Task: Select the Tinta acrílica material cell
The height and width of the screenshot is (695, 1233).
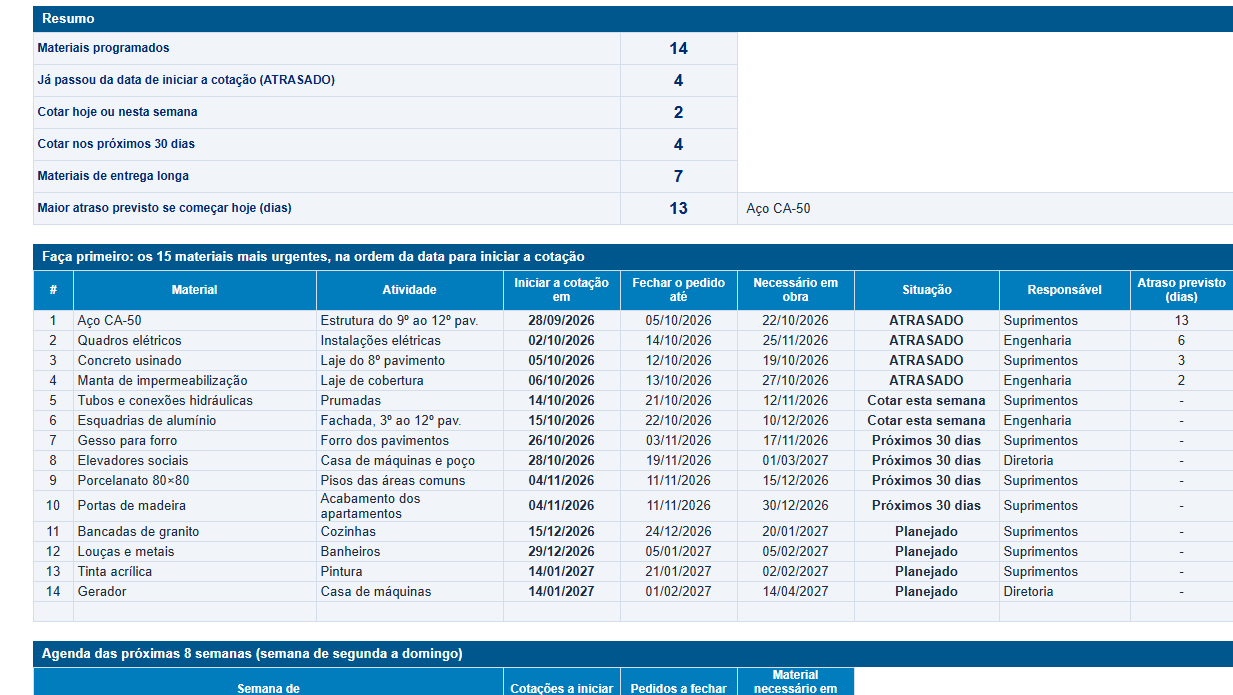Action: [x=195, y=572]
